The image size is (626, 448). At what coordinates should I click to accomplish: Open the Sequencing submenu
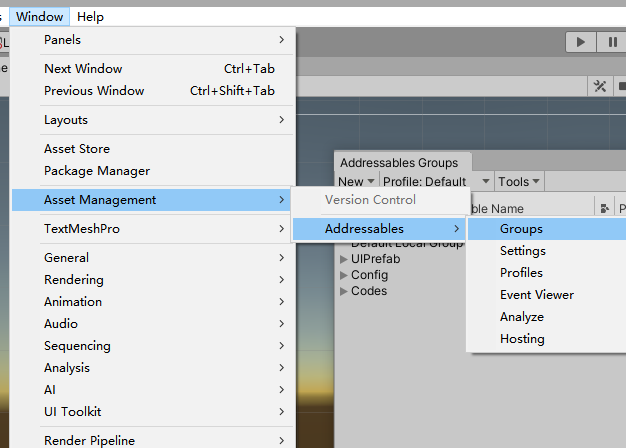tap(153, 346)
